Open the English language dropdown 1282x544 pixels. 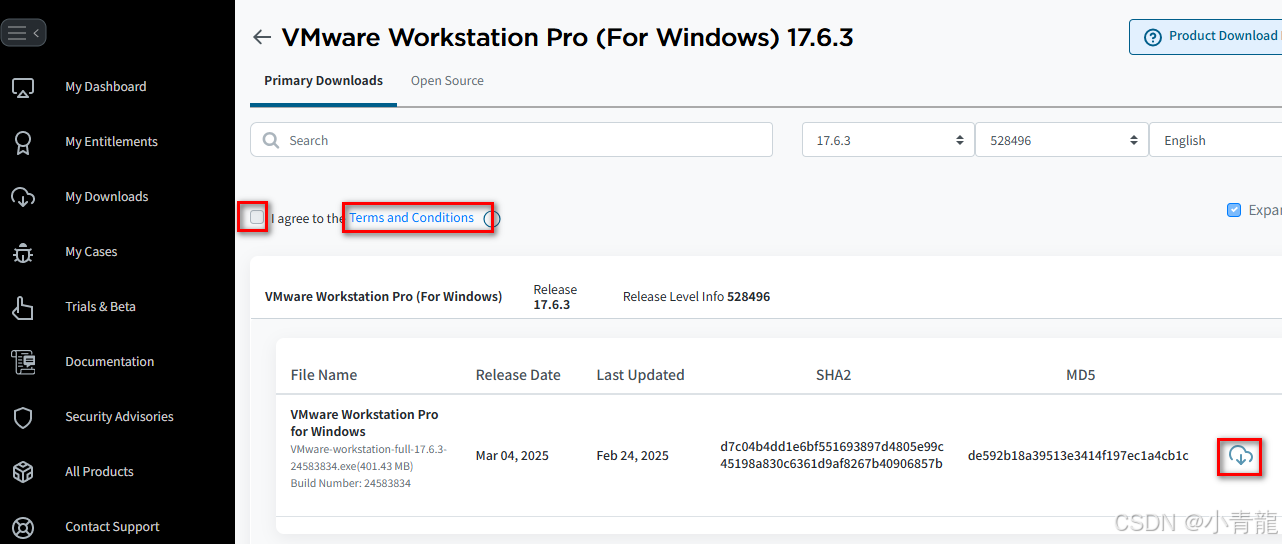click(x=1216, y=140)
